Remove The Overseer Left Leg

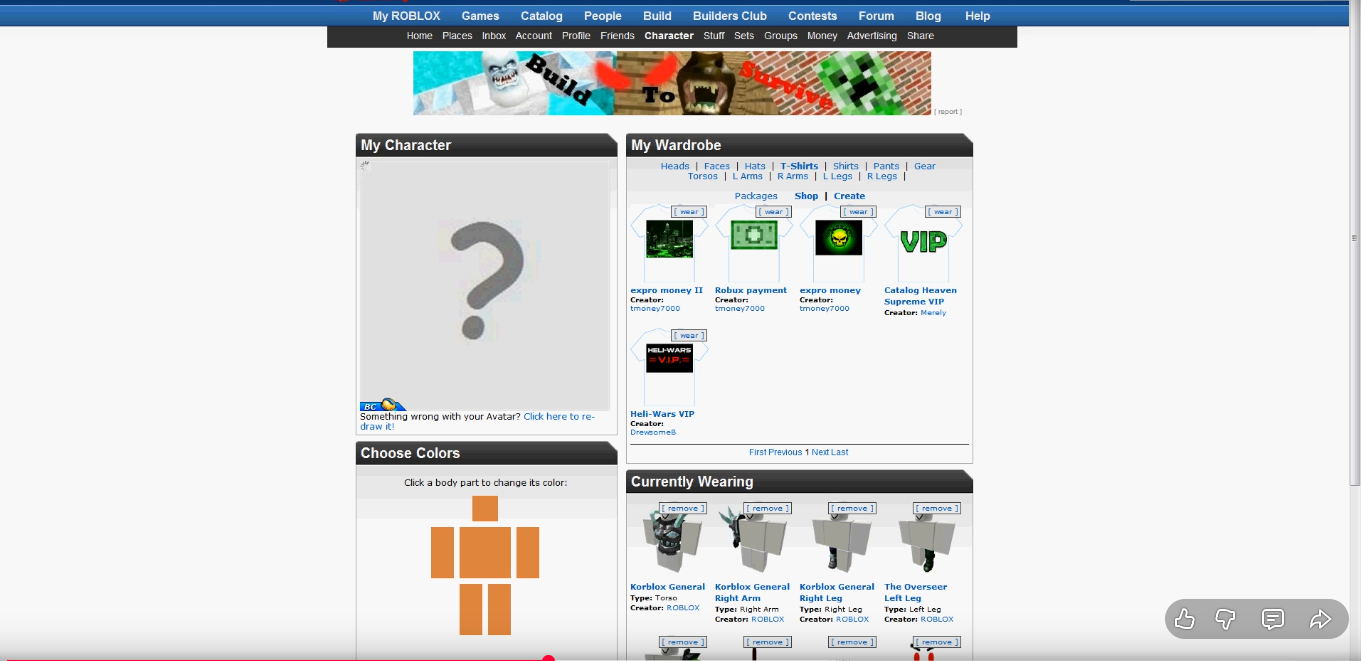pyautogui.click(x=936, y=509)
